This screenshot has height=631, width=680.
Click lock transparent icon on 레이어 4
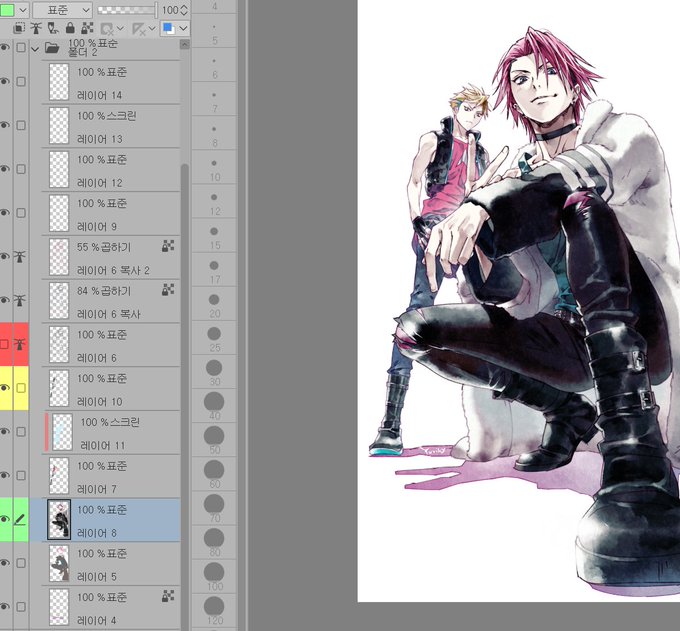pos(168,596)
